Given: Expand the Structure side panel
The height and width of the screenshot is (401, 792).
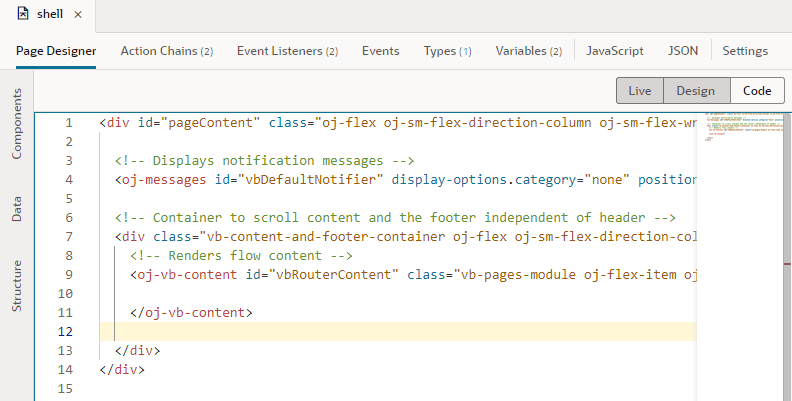Looking at the screenshot, I should point(17,287).
